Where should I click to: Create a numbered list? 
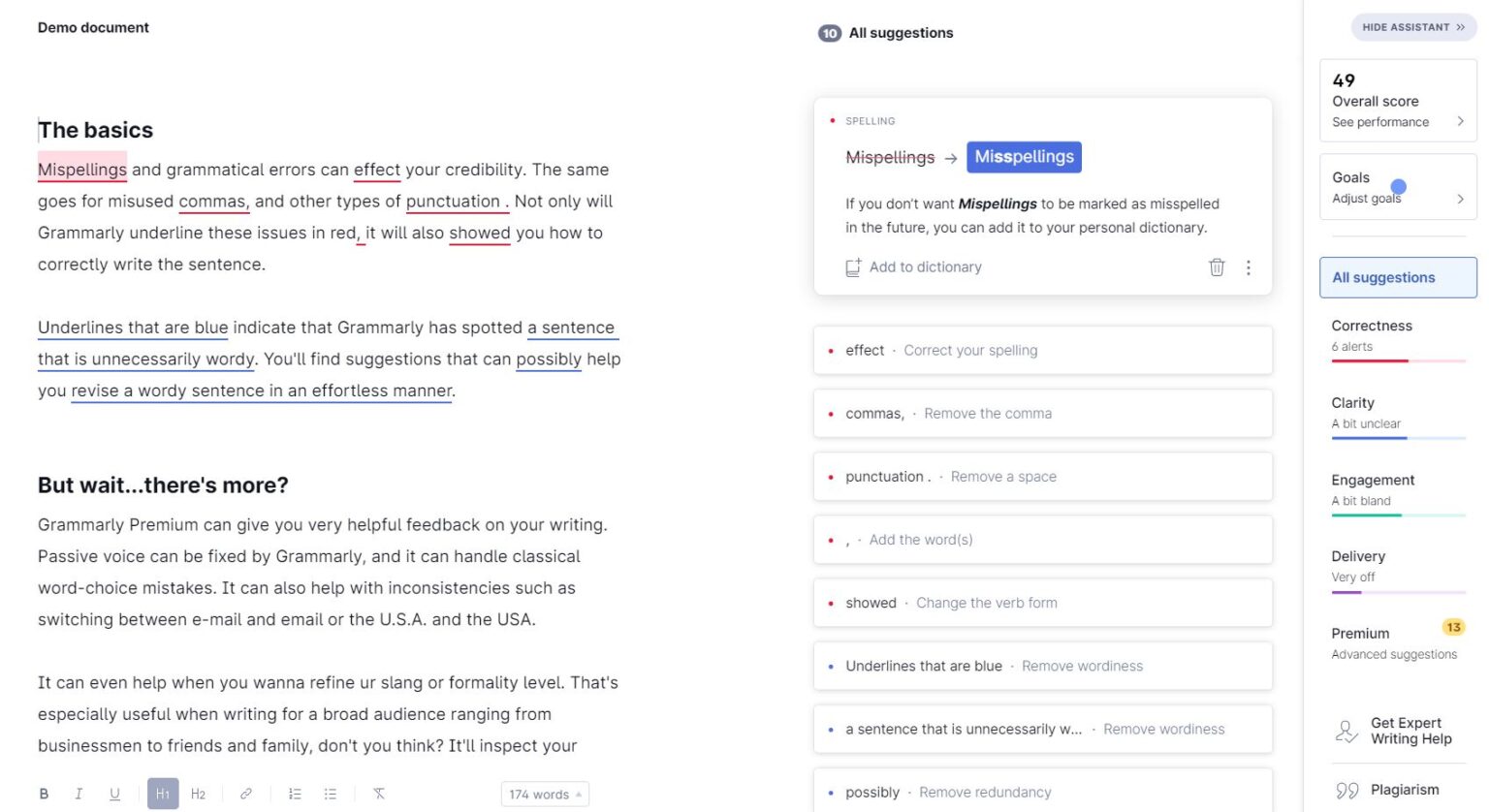pos(295,794)
